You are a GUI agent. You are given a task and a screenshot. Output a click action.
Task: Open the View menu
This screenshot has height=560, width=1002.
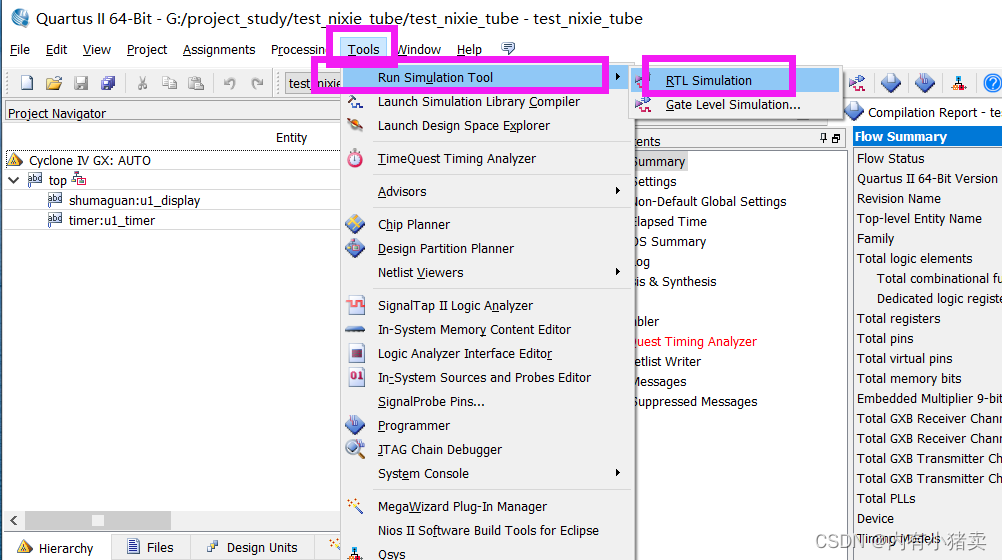[96, 49]
